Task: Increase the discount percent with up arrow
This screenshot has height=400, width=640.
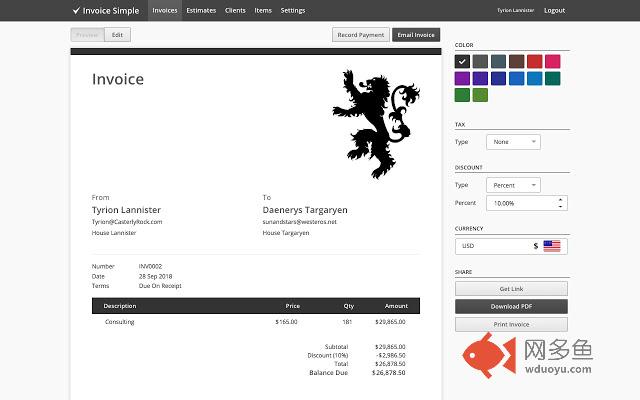Action: click(561, 199)
